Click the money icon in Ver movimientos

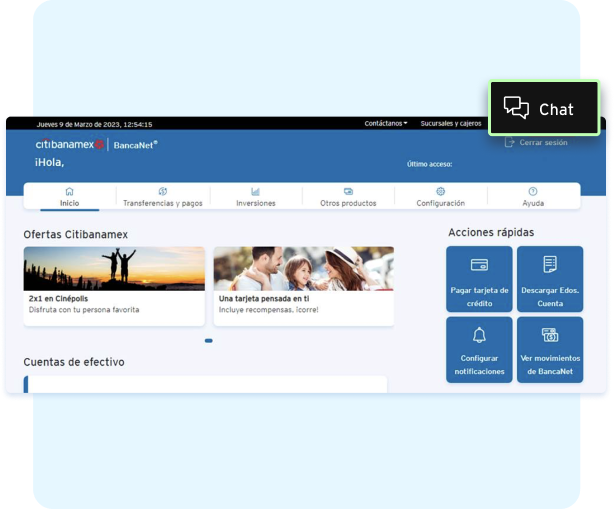550,335
